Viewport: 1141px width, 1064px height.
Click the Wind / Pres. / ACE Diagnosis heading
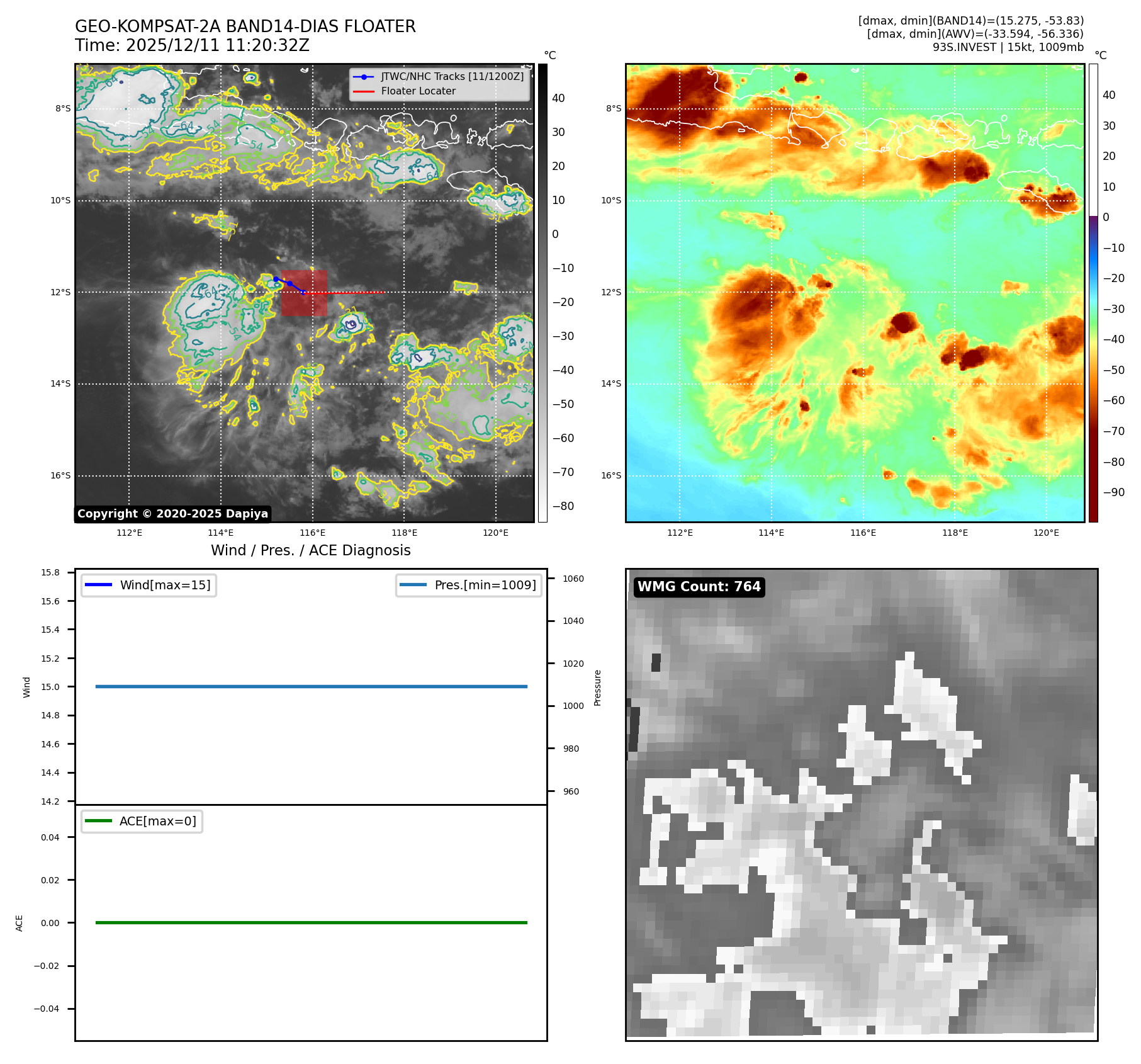point(310,550)
